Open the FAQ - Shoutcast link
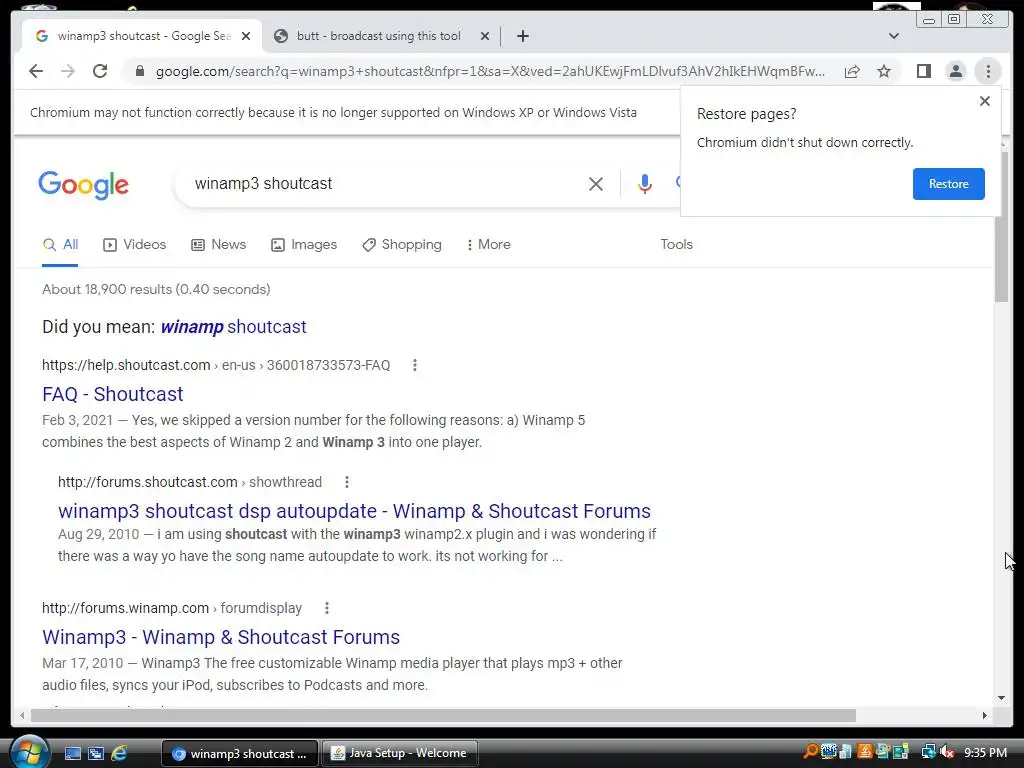 click(112, 394)
